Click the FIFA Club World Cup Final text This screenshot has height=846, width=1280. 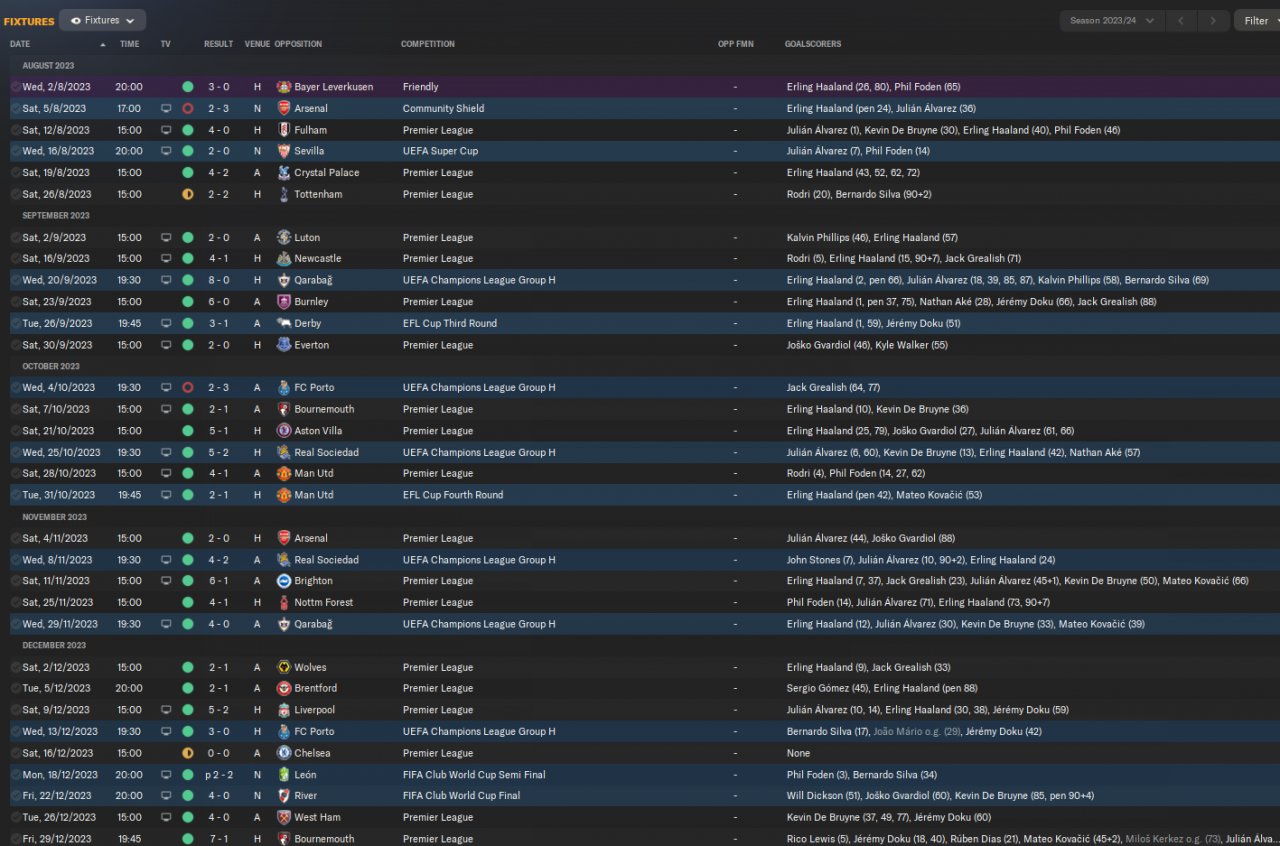pos(461,796)
